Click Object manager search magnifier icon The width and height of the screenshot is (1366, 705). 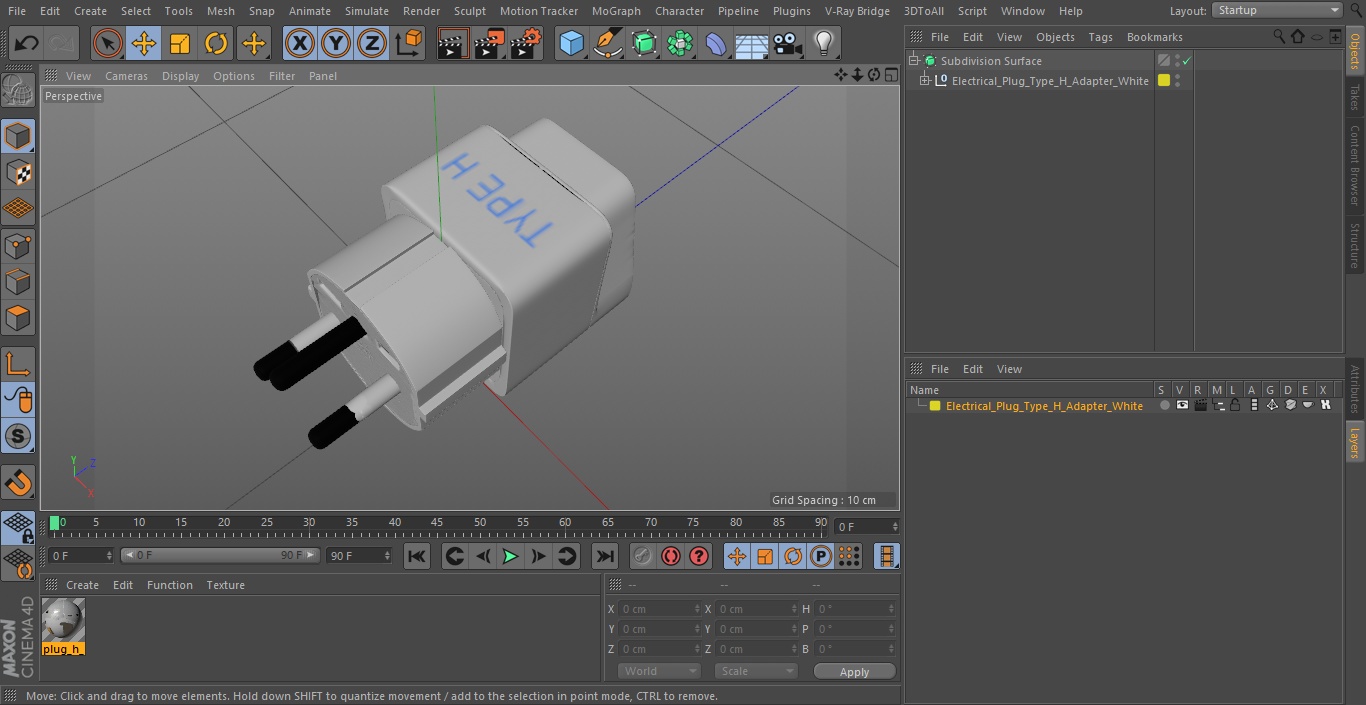click(1279, 37)
